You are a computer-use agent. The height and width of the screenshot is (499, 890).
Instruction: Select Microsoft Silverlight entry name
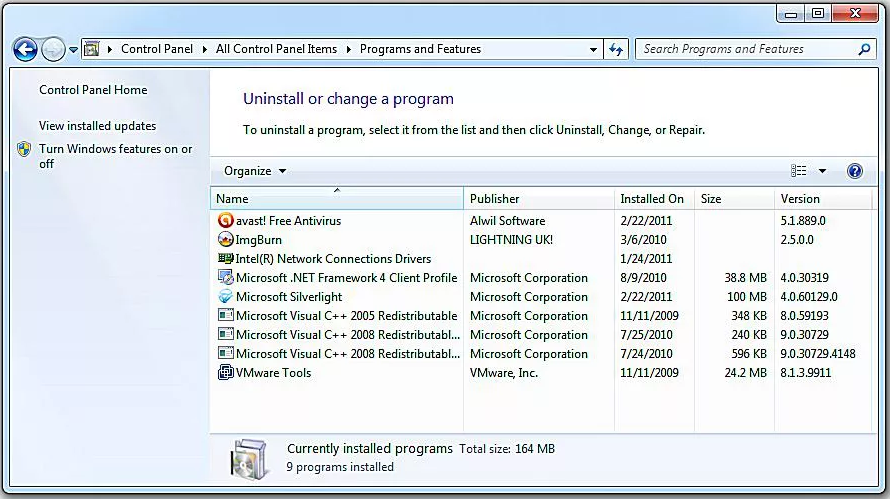[289, 297]
